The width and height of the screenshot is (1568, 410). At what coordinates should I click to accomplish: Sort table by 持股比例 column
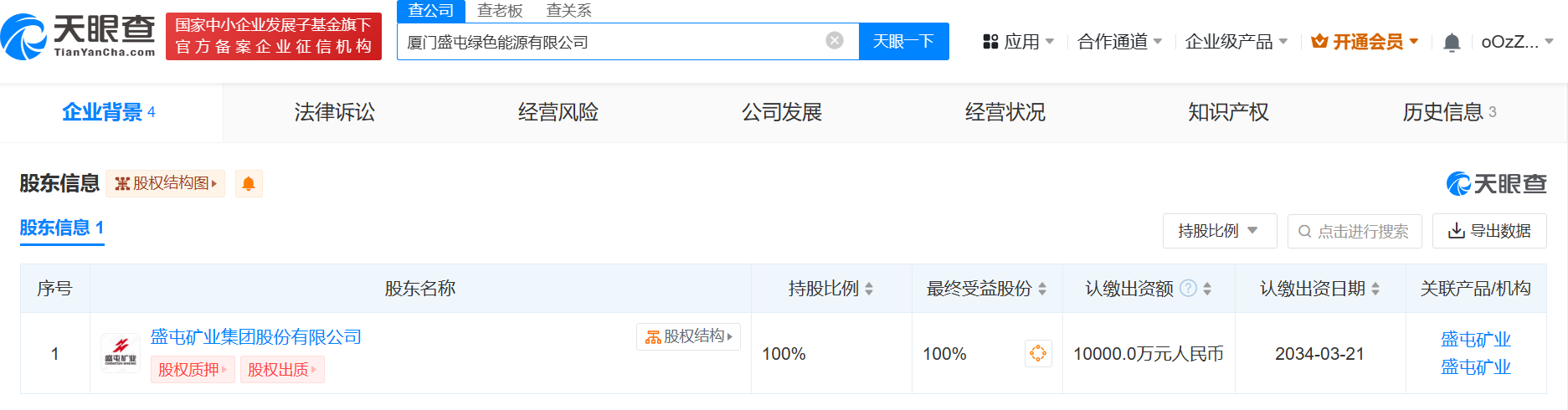pos(869,289)
